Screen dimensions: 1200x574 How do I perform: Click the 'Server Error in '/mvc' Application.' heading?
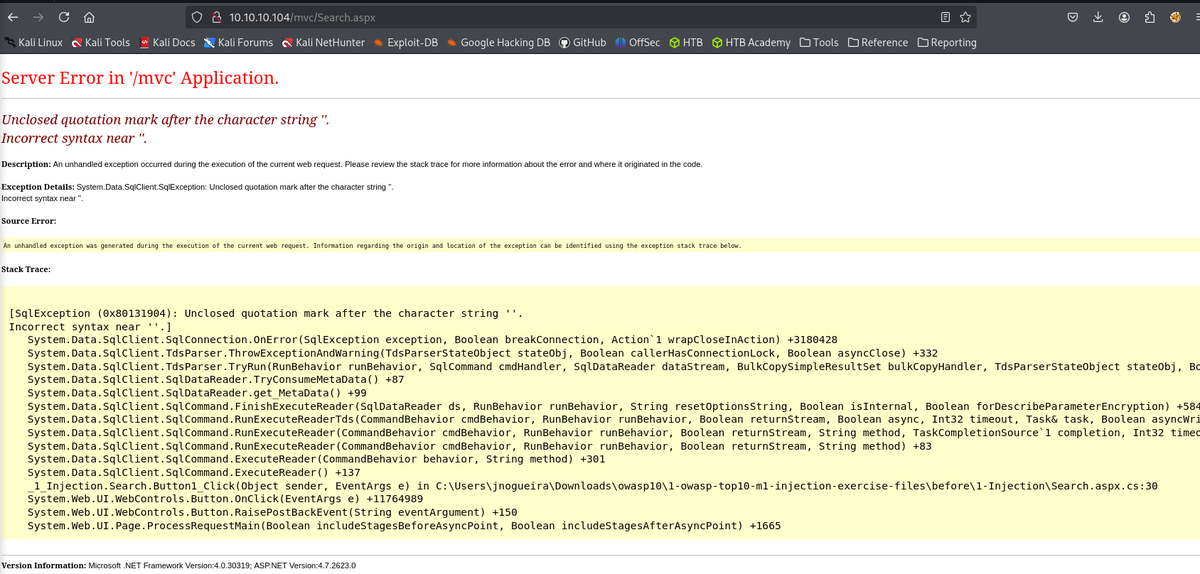tap(140, 78)
